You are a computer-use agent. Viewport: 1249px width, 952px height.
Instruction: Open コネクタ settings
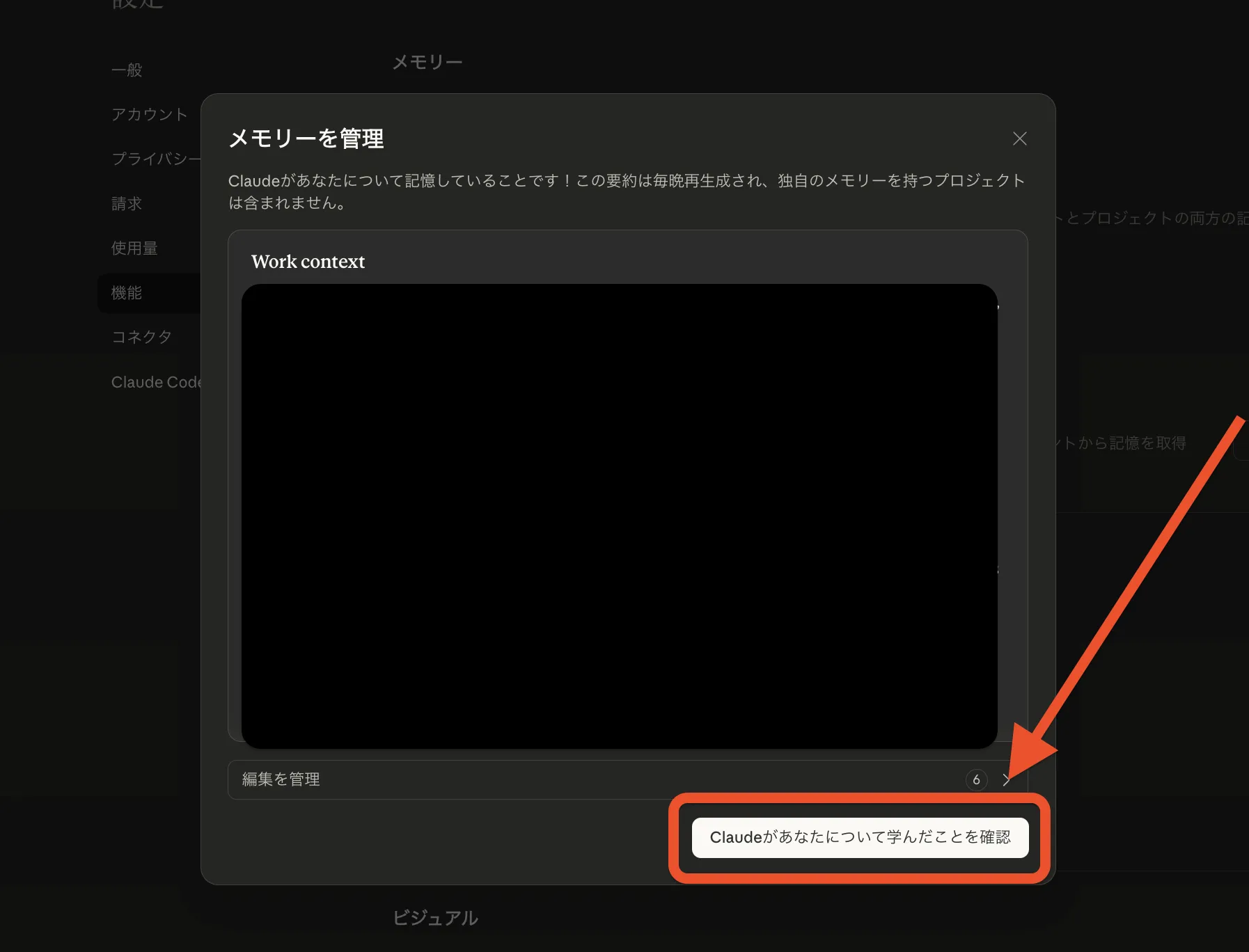point(141,337)
